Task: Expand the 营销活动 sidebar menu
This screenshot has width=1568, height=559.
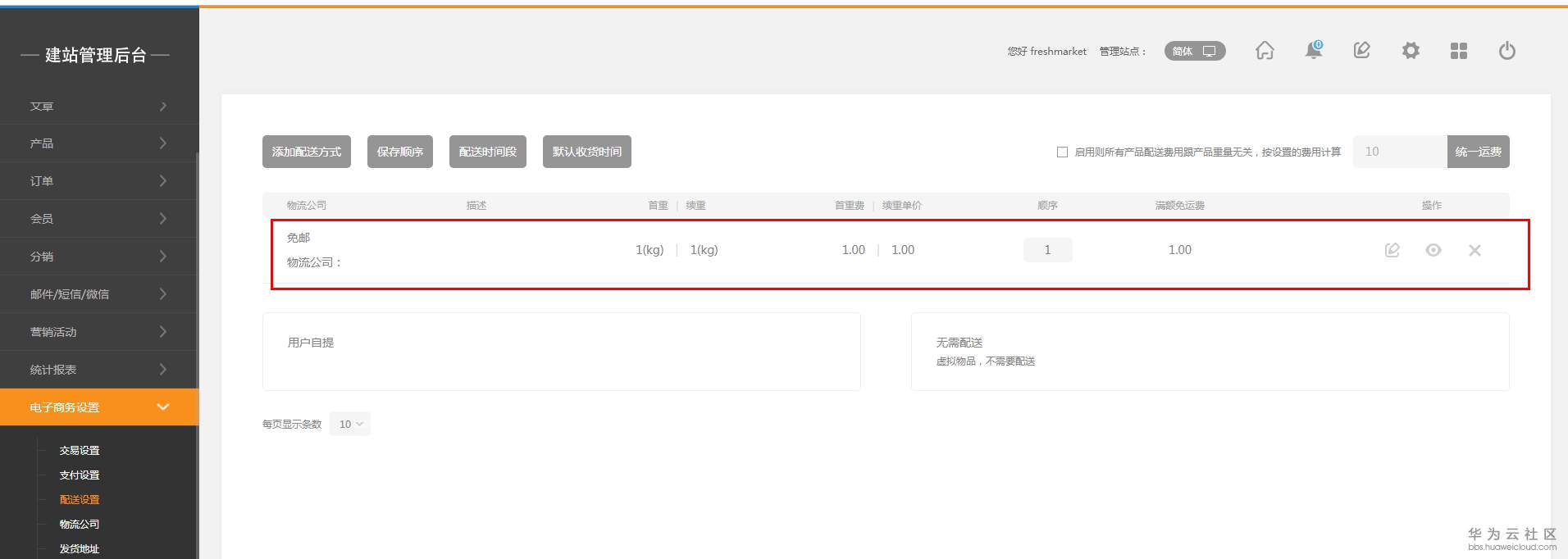Action: pyautogui.click(x=98, y=332)
